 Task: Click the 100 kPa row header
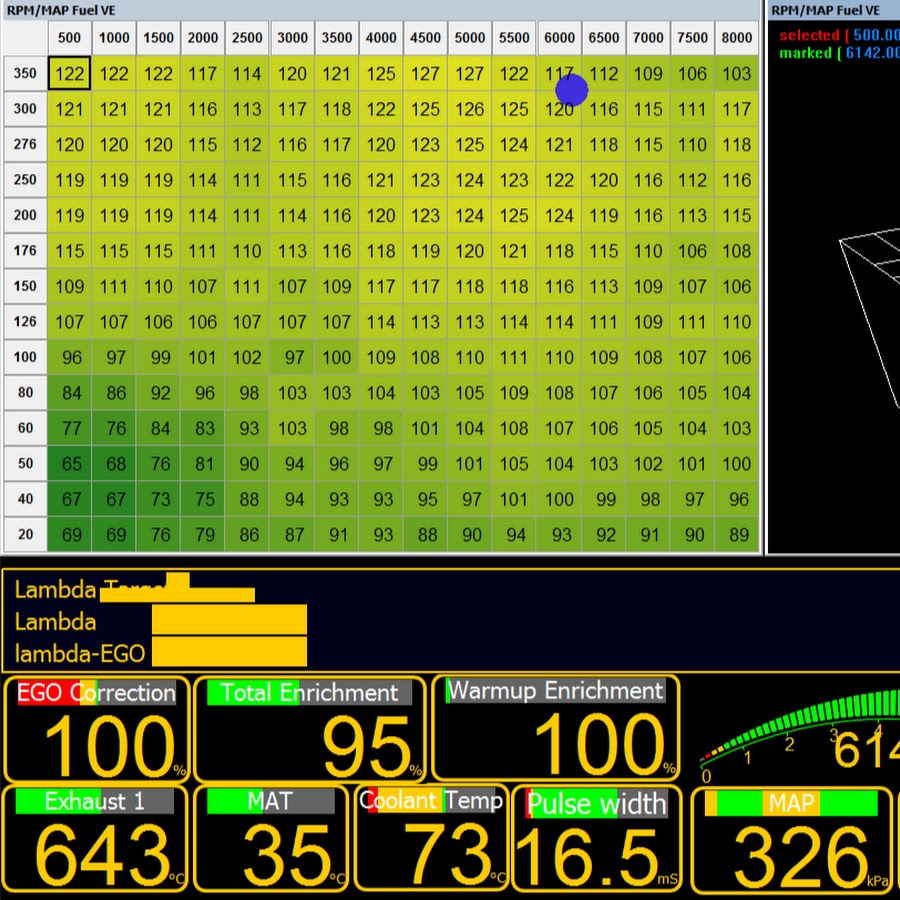coord(25,357)
